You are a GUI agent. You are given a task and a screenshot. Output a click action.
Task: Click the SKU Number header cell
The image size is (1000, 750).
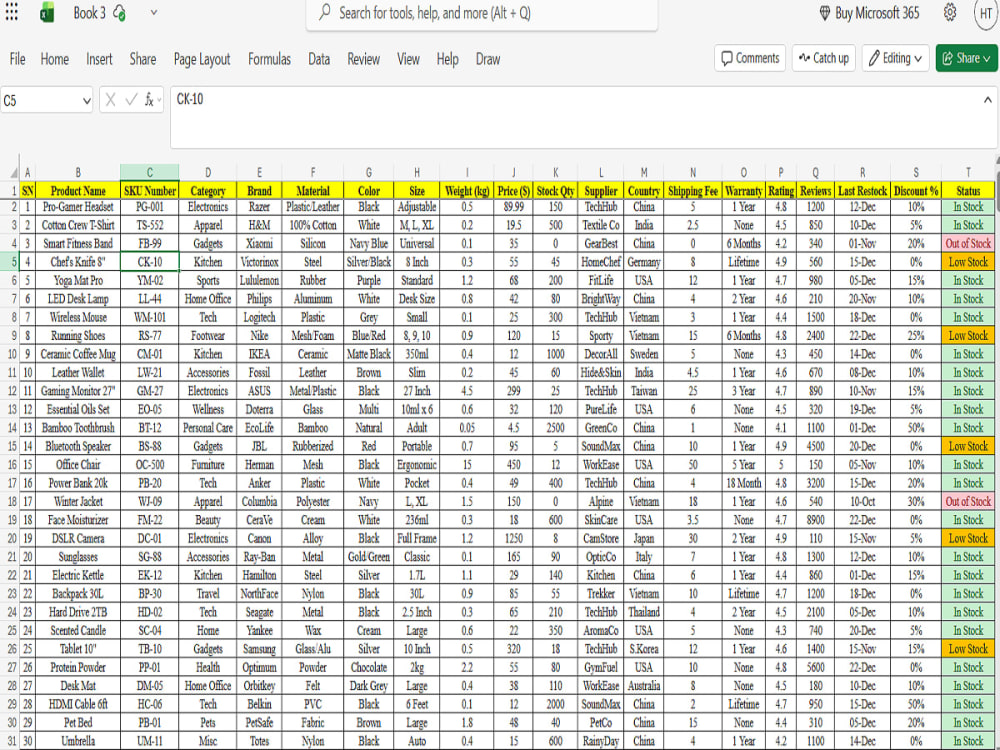click(149, 190)
